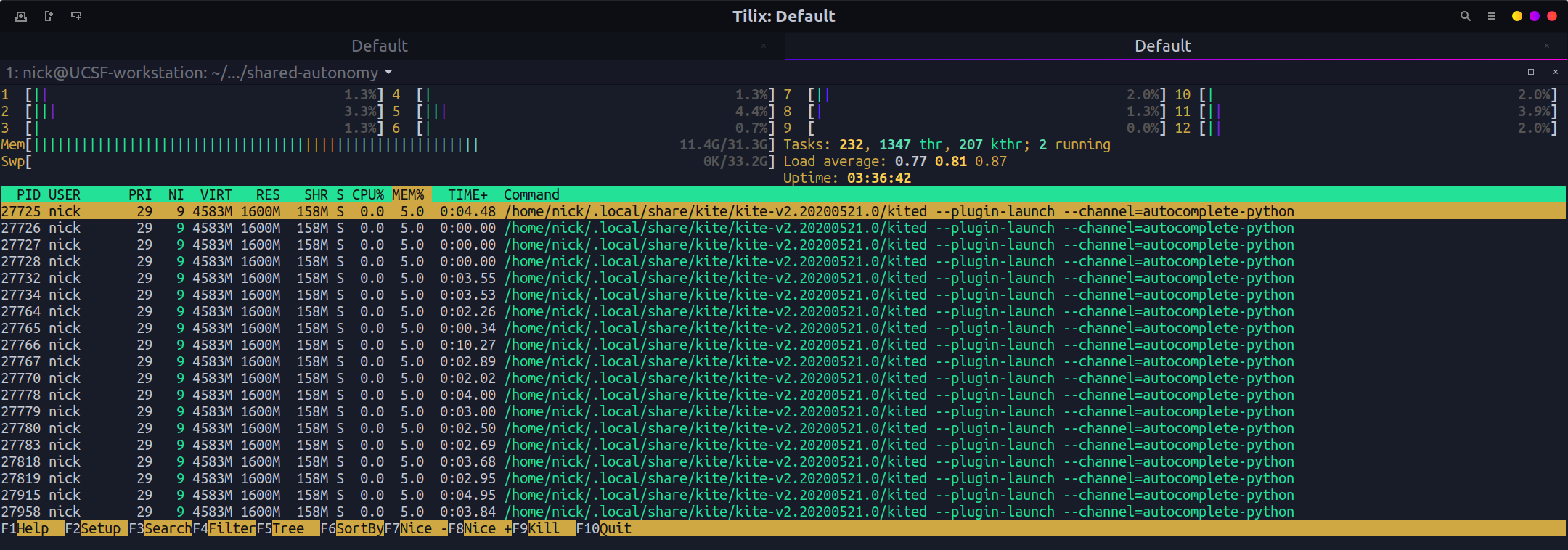This screenshot has height=550, width=1568.
Task: Click CPU 5 meter showing 4.4%
Action: click(584, 111)
